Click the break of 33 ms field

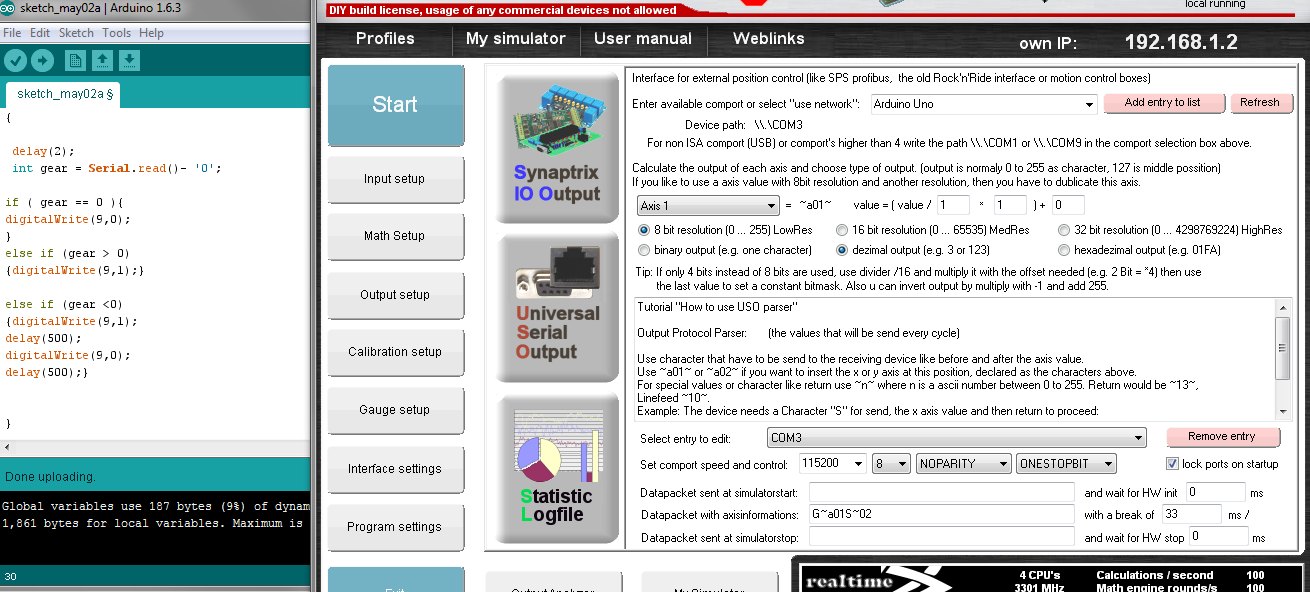[x=1192, y=515]
